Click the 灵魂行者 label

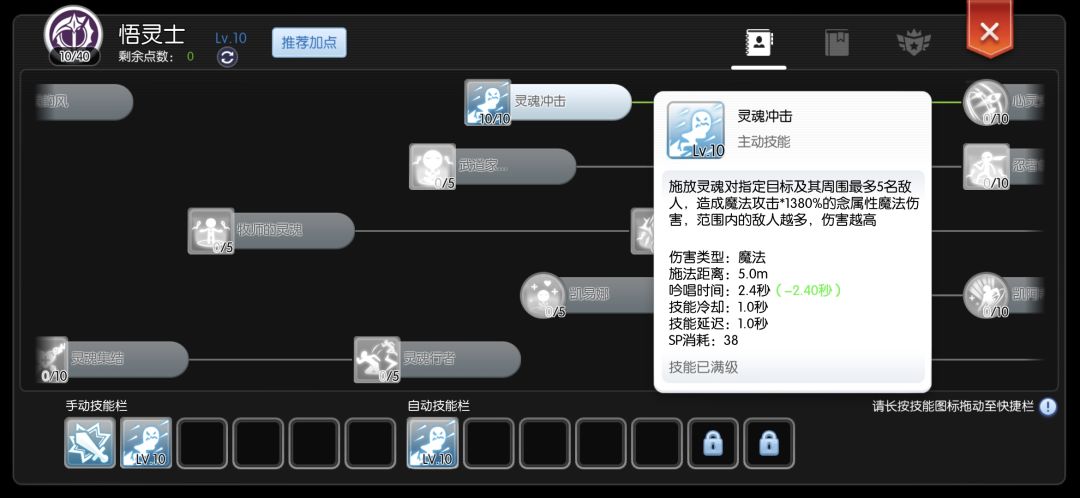pyautogui.click(x=429, y=359)
